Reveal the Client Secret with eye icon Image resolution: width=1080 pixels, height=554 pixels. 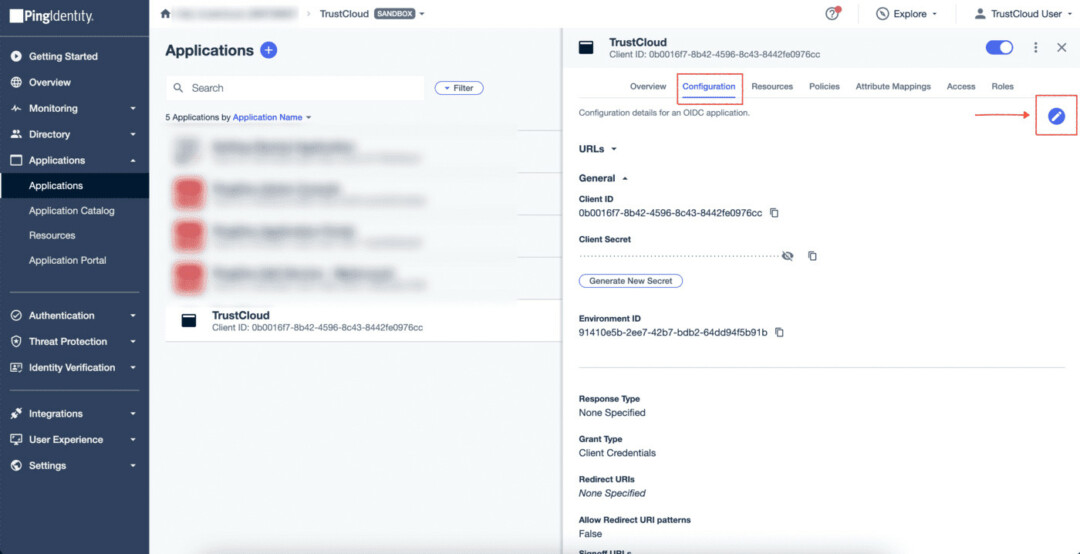pos(788,256)
